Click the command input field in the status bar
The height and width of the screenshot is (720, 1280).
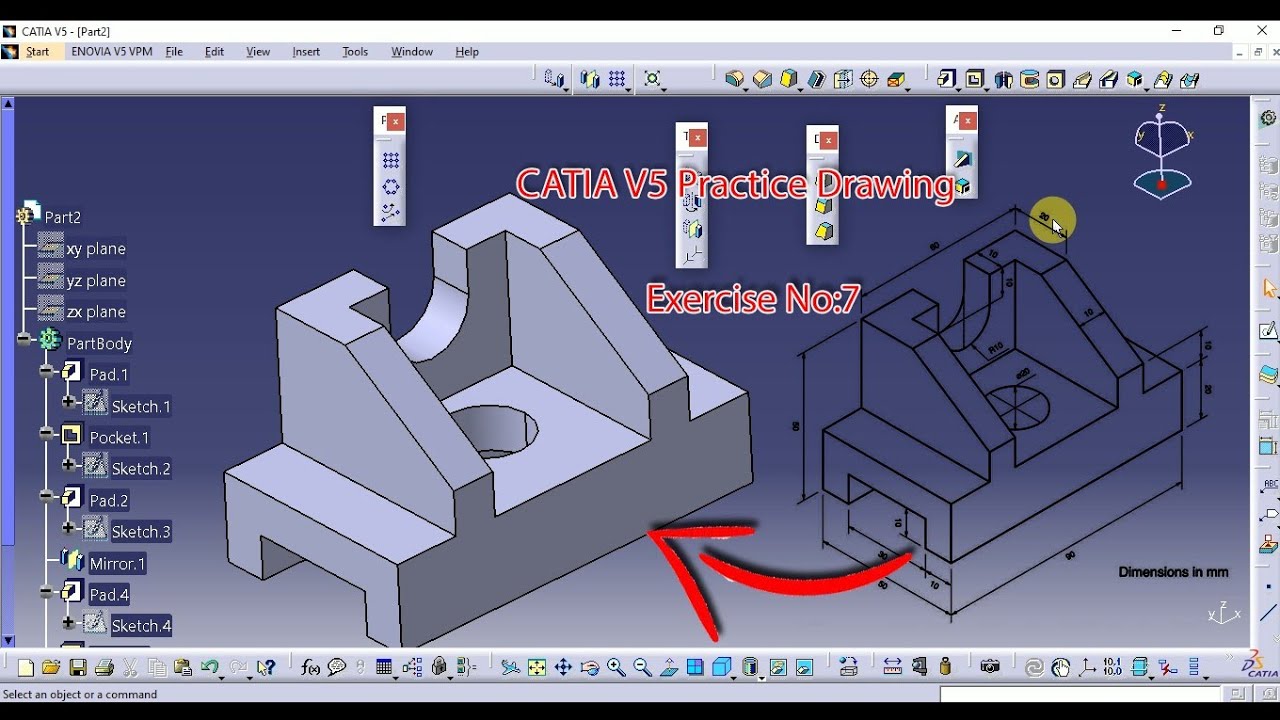[x=1082, y=693]
